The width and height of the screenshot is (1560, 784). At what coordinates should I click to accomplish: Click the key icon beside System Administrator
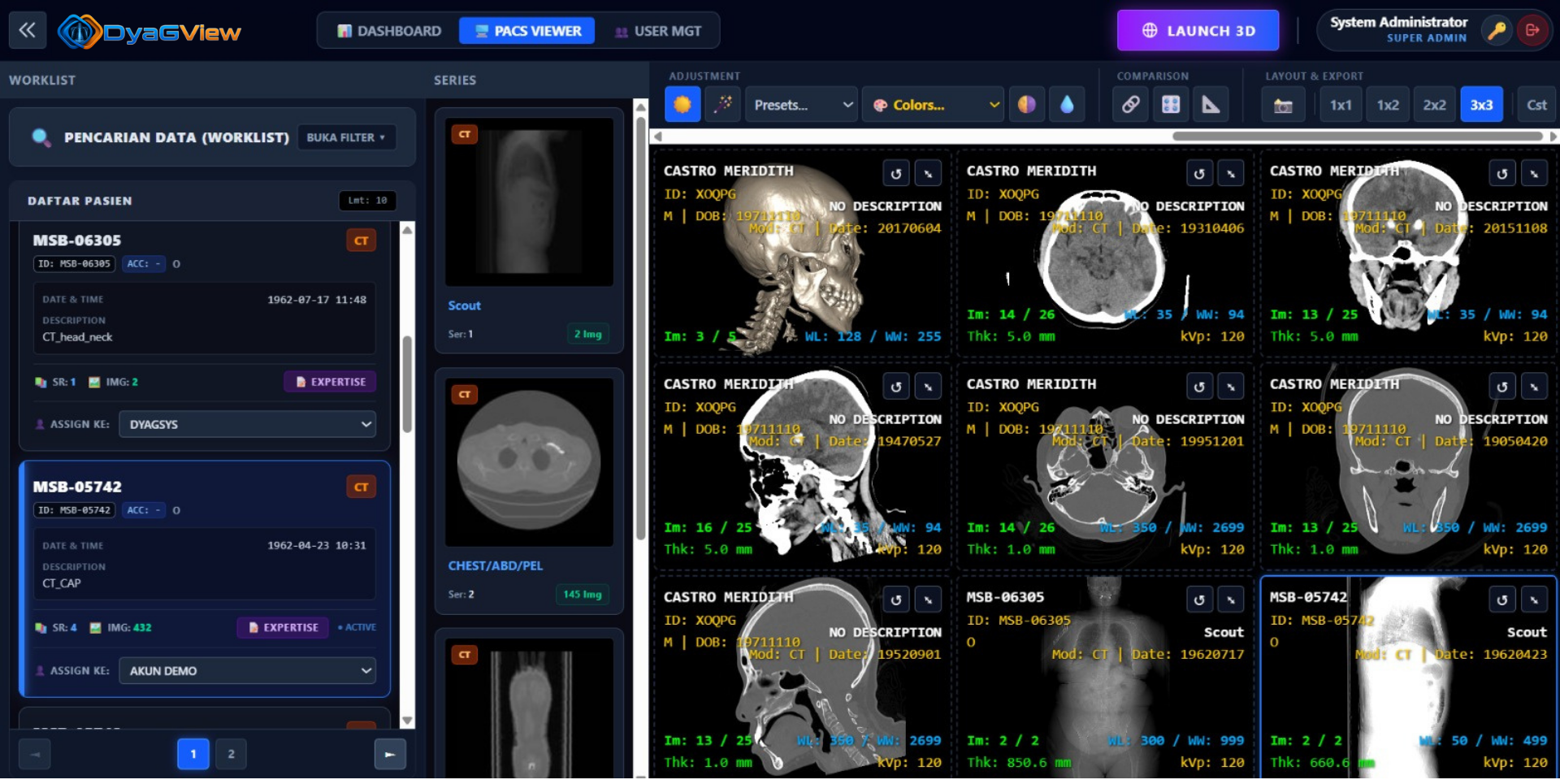[x=1496, y=31]
